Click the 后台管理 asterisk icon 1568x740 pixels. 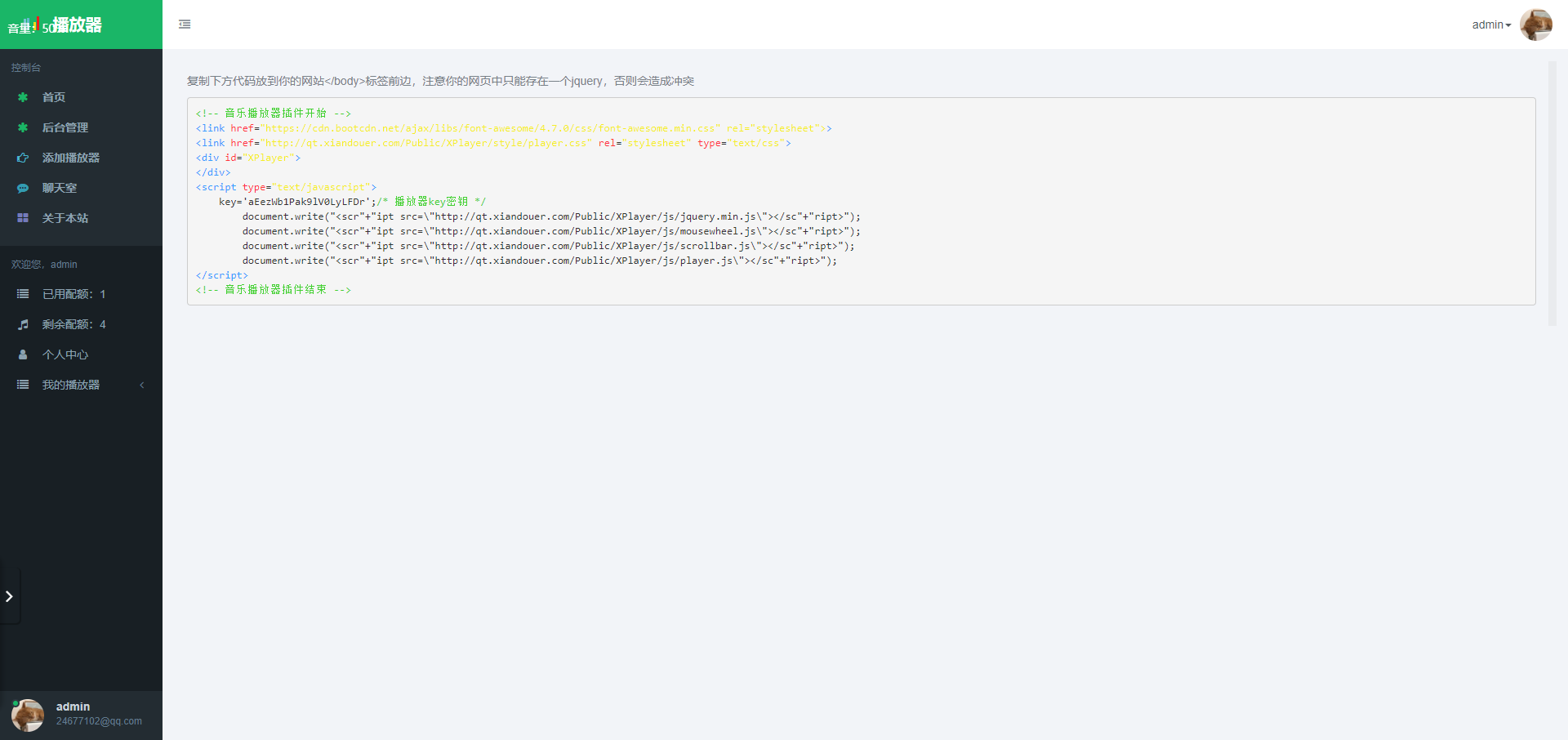coord(23,127)
